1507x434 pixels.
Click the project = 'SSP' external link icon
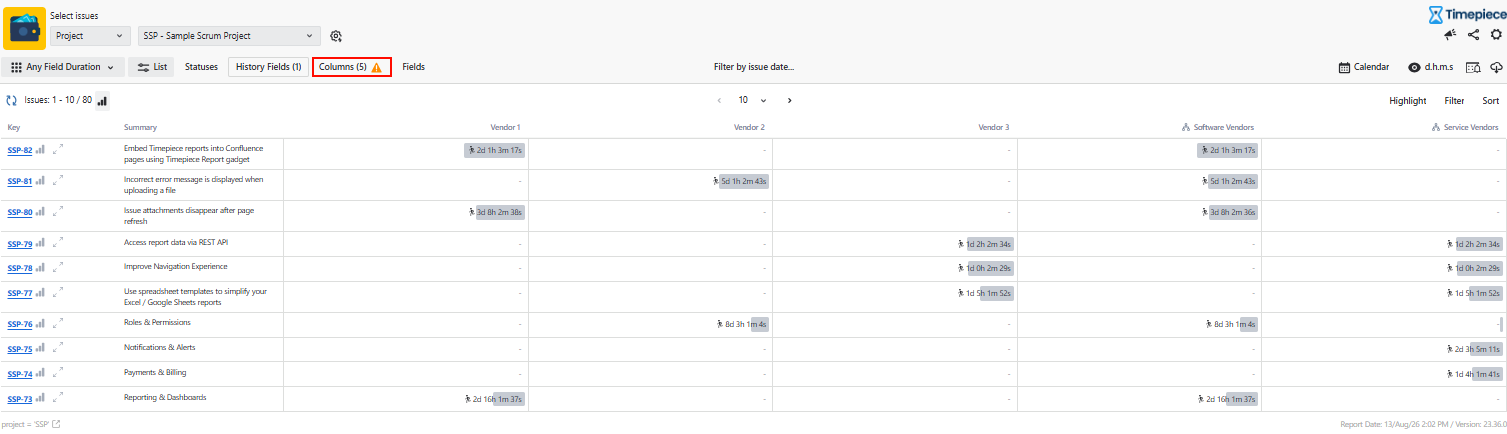tap(56, 424)
